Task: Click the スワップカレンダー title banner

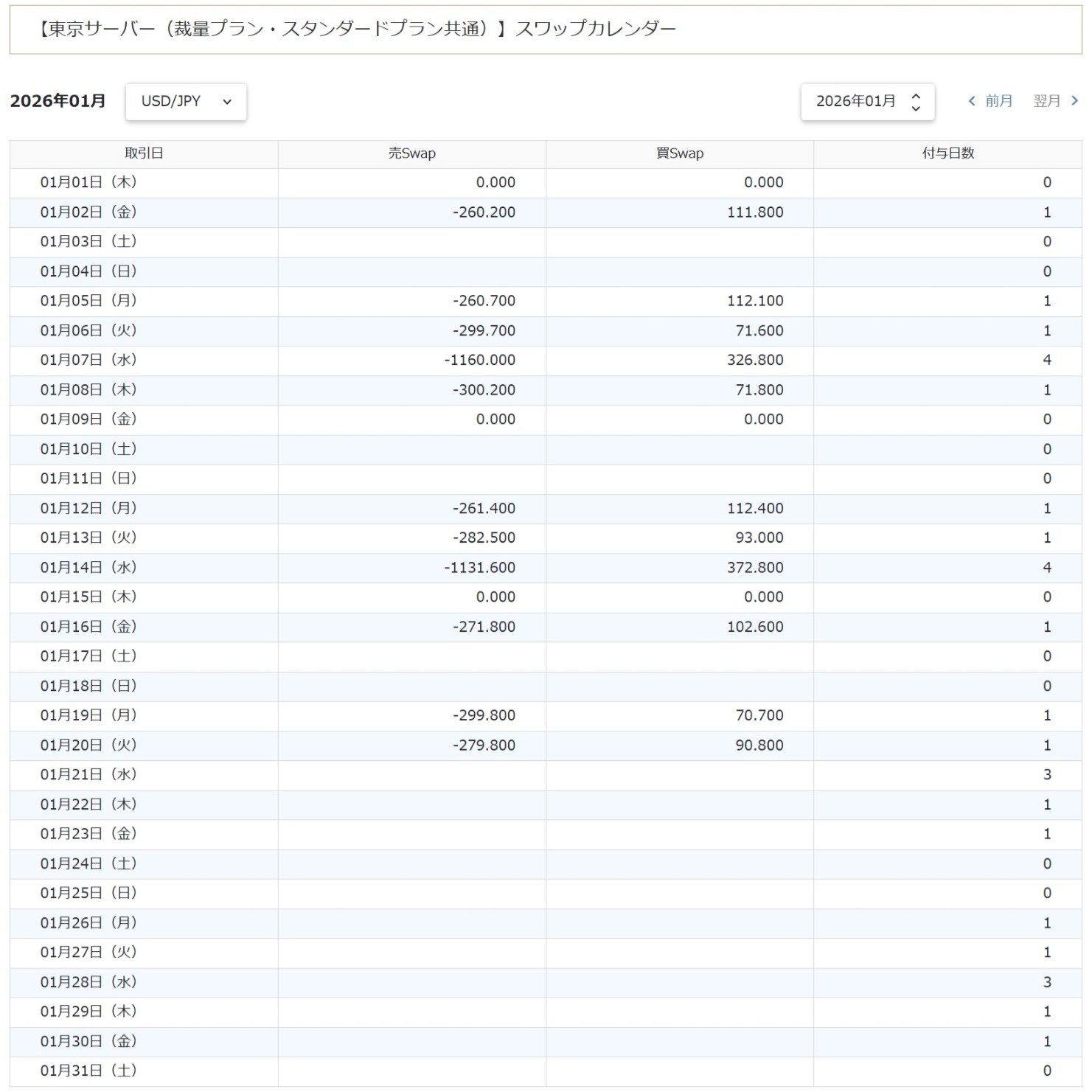Action: (546, 29)
